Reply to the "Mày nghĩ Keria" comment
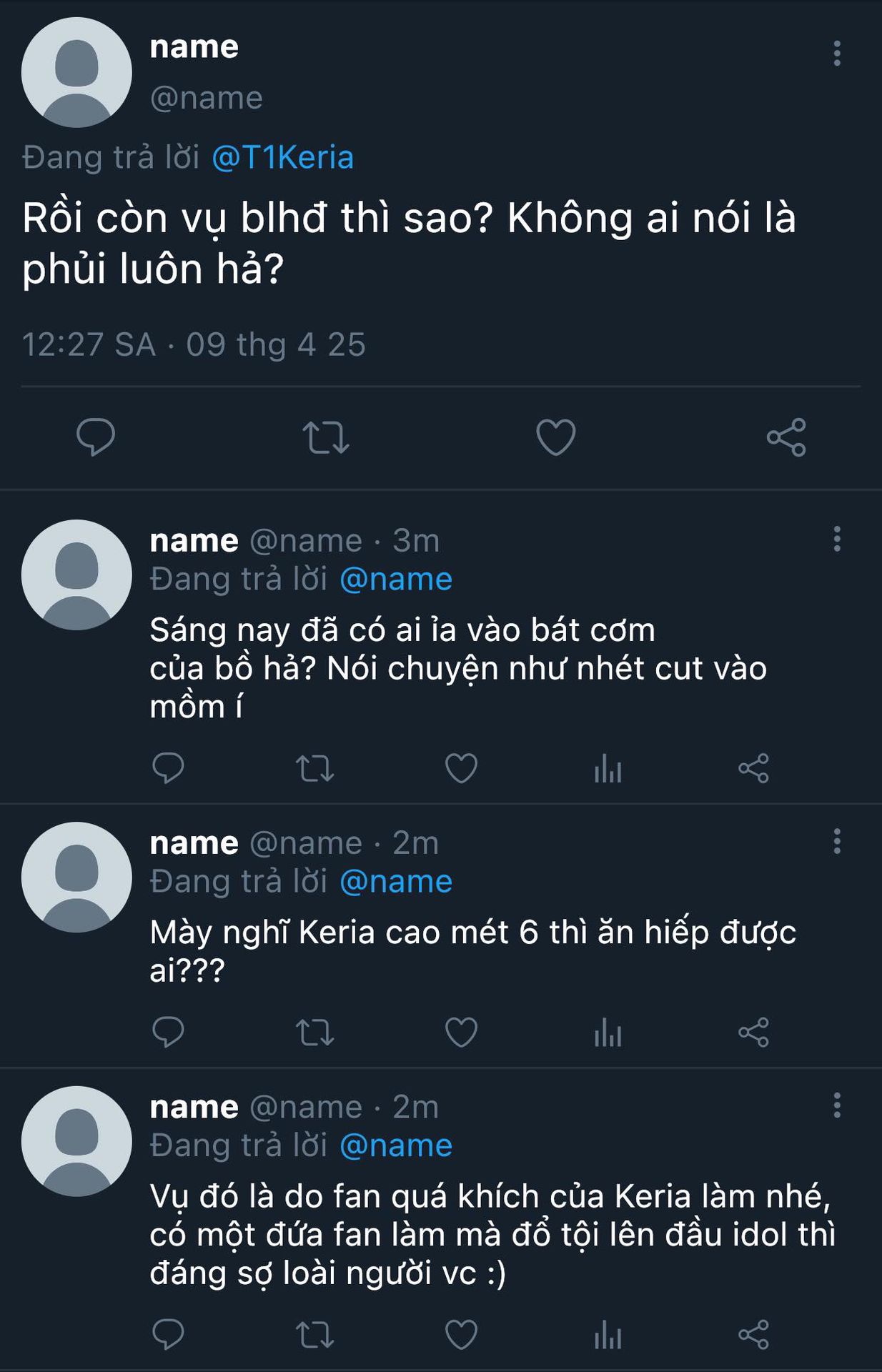Screen dimensions: 882x1372 click(x=169, y=1033)
